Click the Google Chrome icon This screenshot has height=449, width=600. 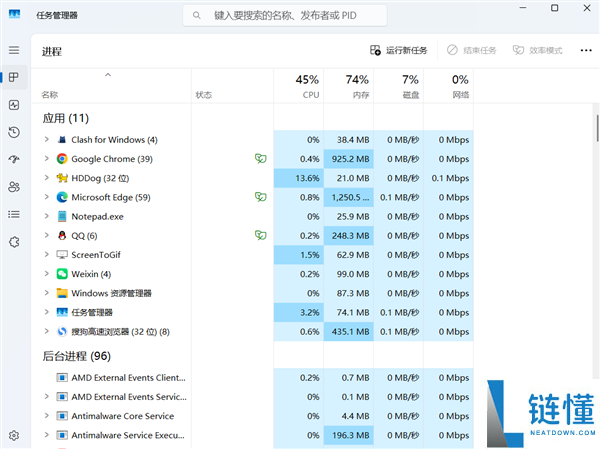point(62,159)
